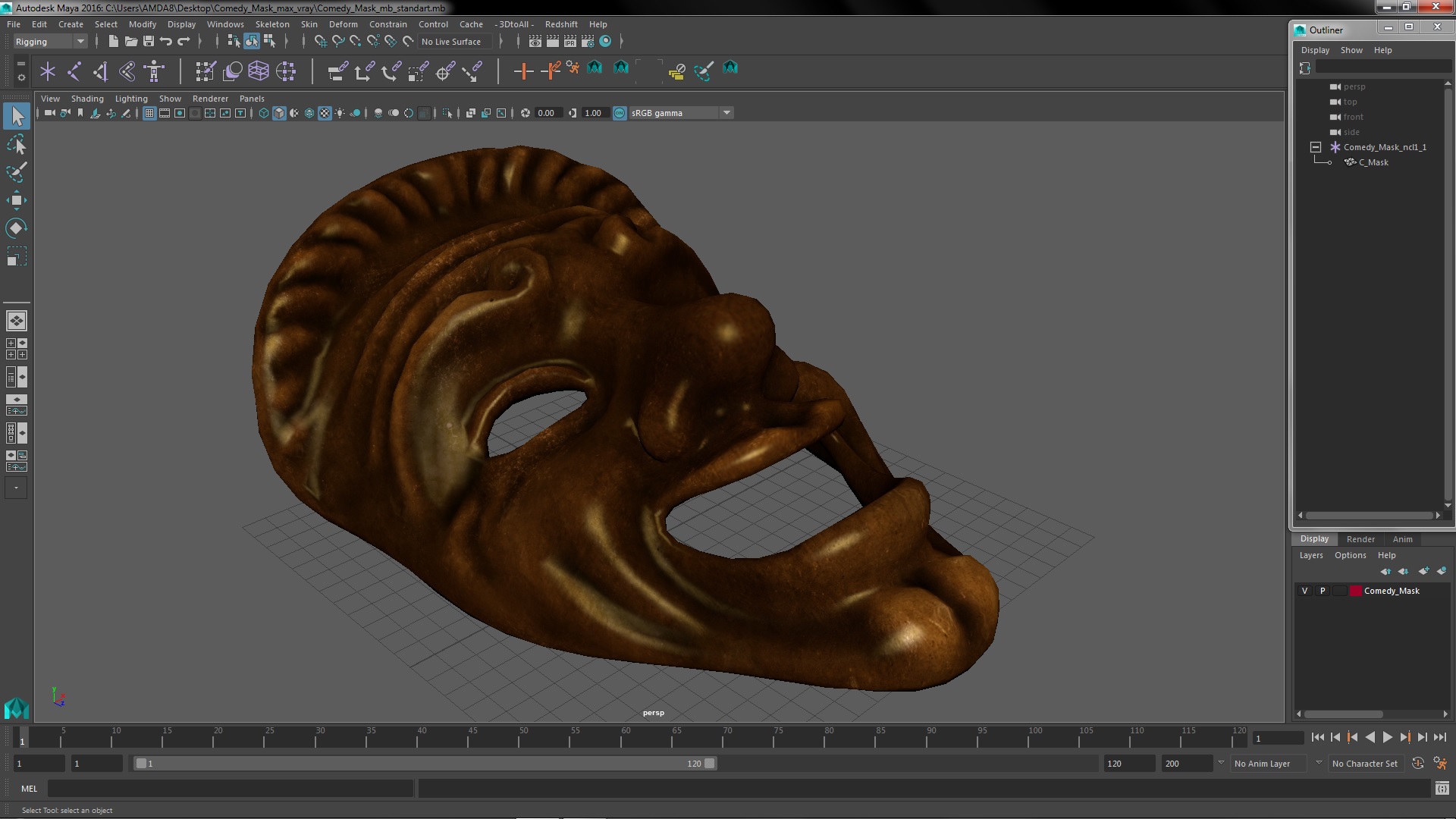The image size is (1456, 819).
Task: Open the sRGB gamma color space dropdown
Action: pyautogui.click(x=726, y=113)
